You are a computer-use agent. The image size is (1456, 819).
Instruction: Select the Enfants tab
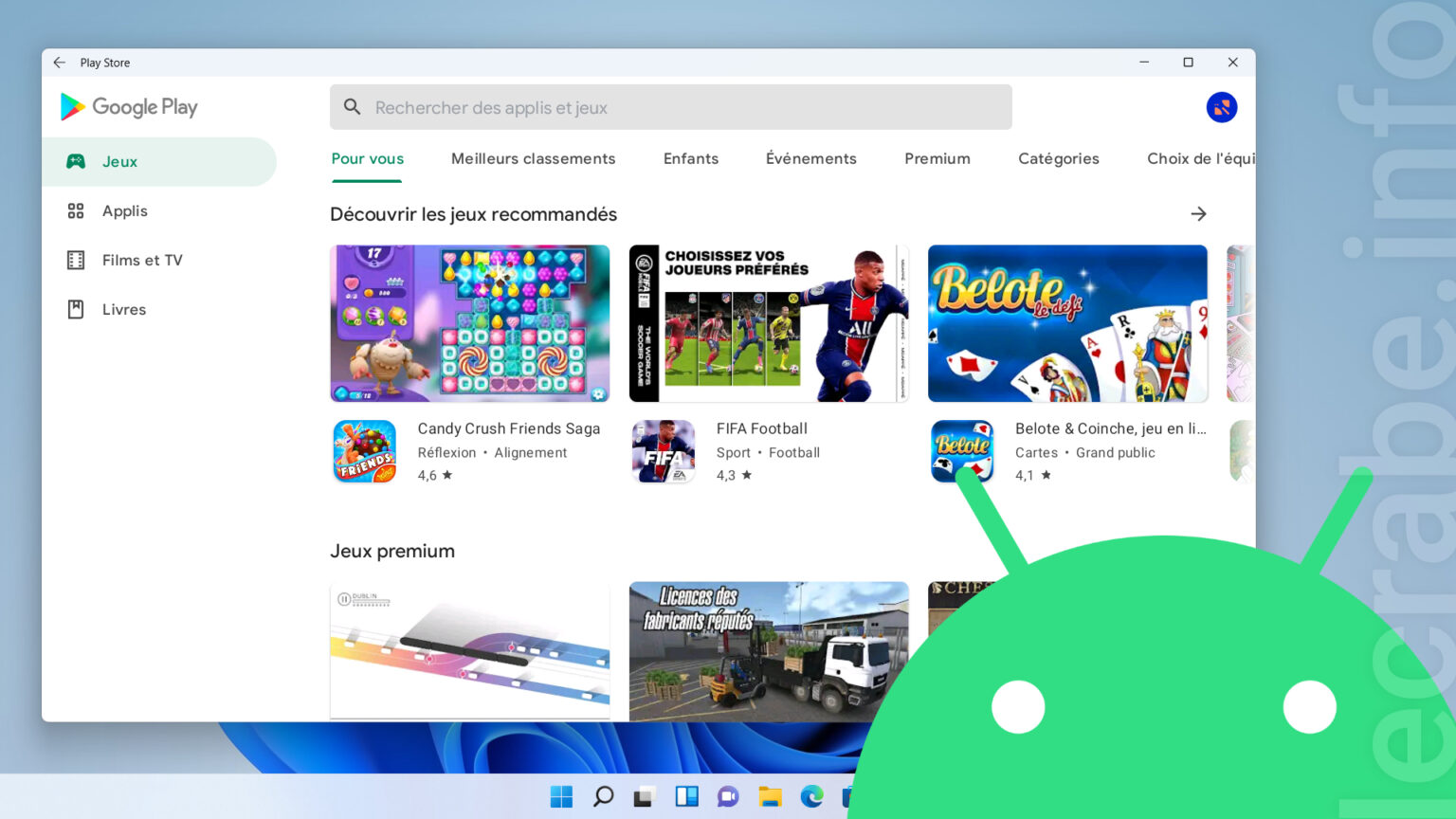[690, 158]
